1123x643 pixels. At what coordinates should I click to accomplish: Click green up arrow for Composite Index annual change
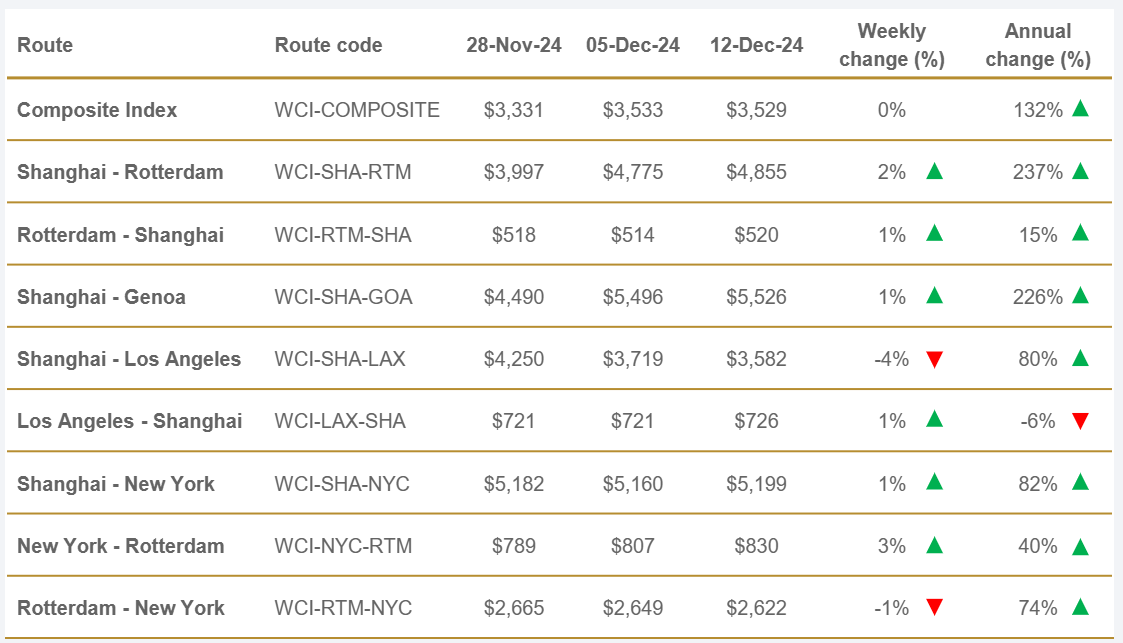coord(1080,109)
